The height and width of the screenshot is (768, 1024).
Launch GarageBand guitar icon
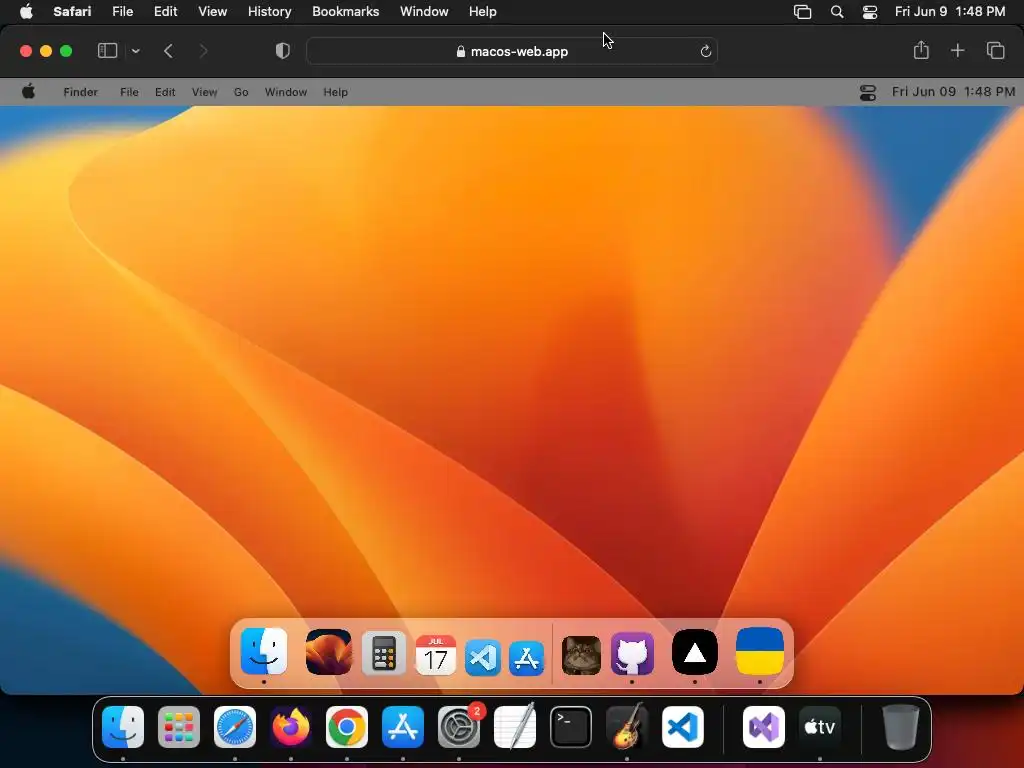[627, 726]
